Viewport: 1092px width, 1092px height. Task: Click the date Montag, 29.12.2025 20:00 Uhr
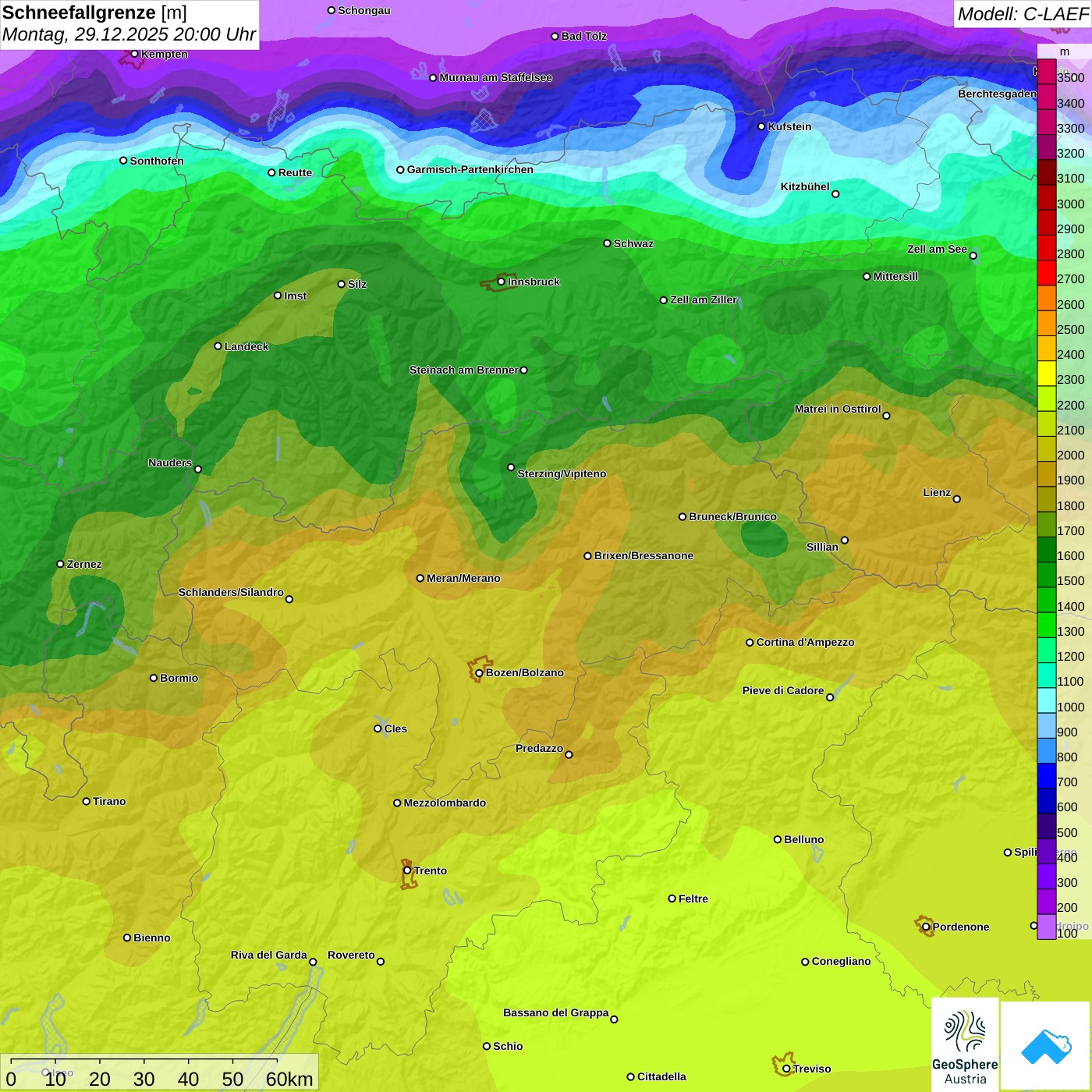(x=129, y=35)
